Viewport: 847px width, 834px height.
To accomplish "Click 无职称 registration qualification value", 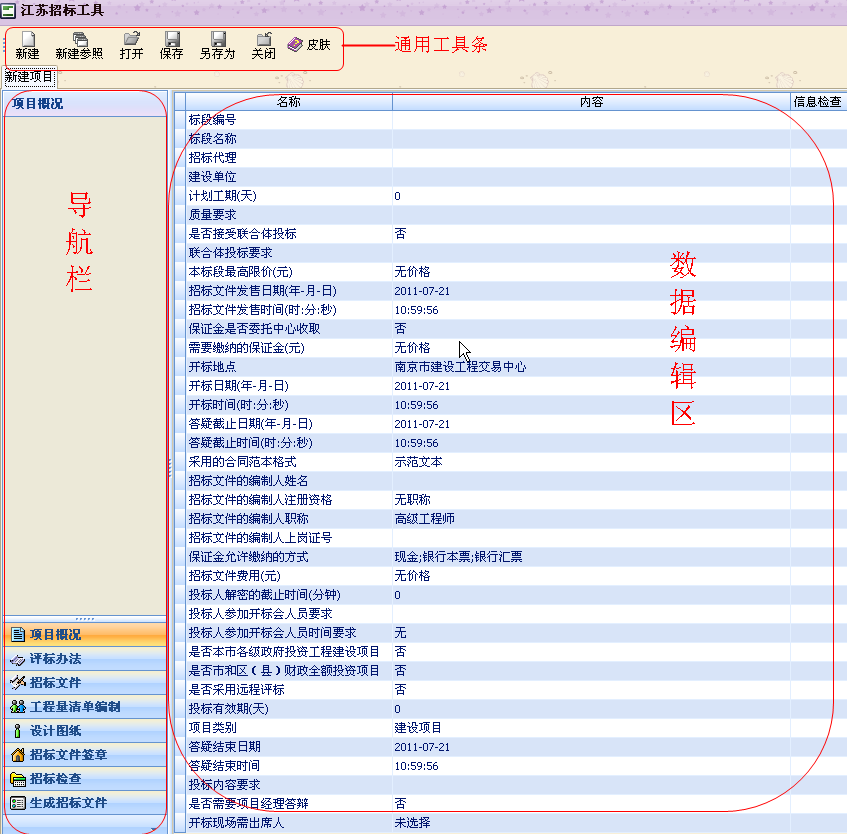I will click(x=591, y=500).
